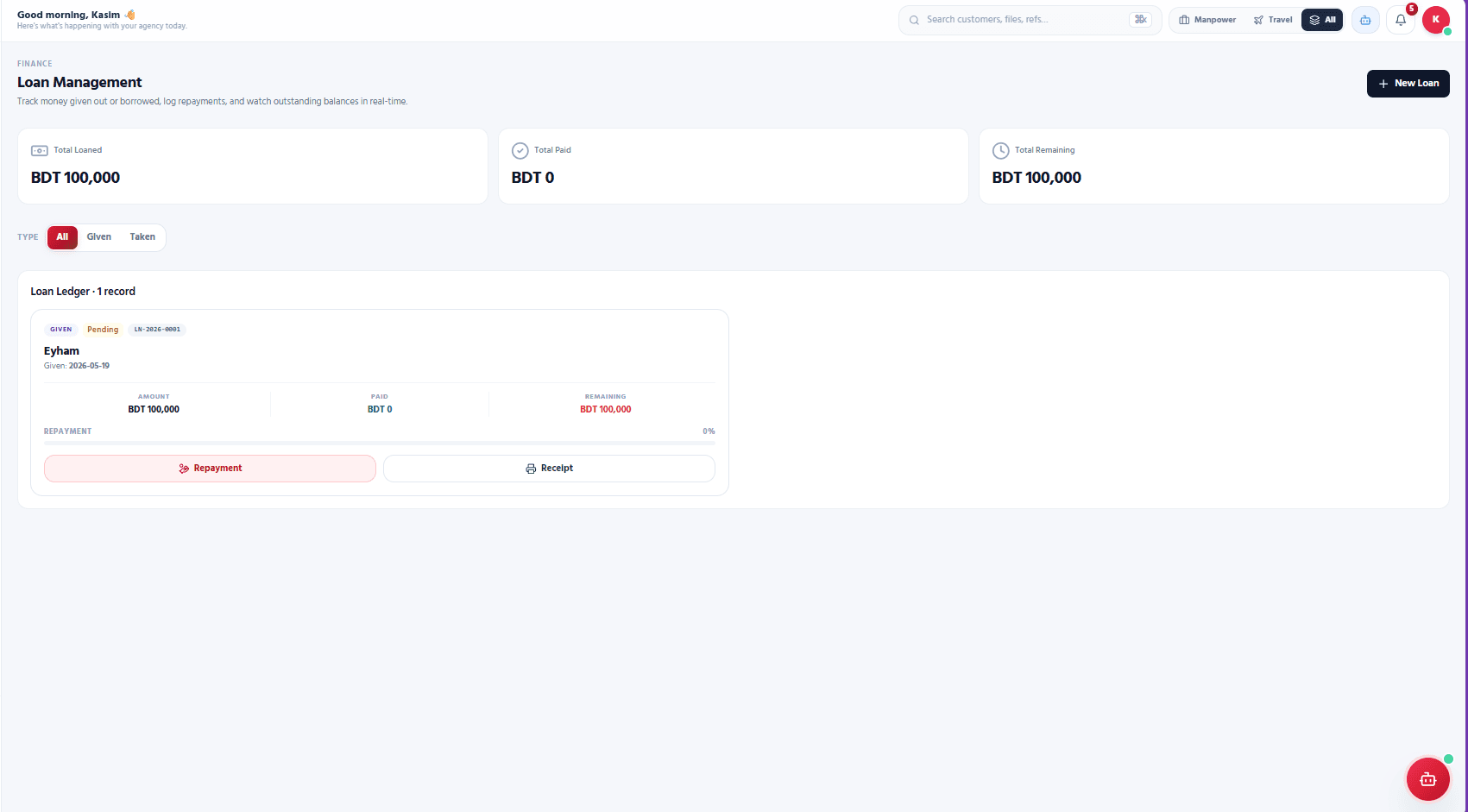Click the Total Loaned cash icon
Viewport: 1468px width, 812px height.
40,151
